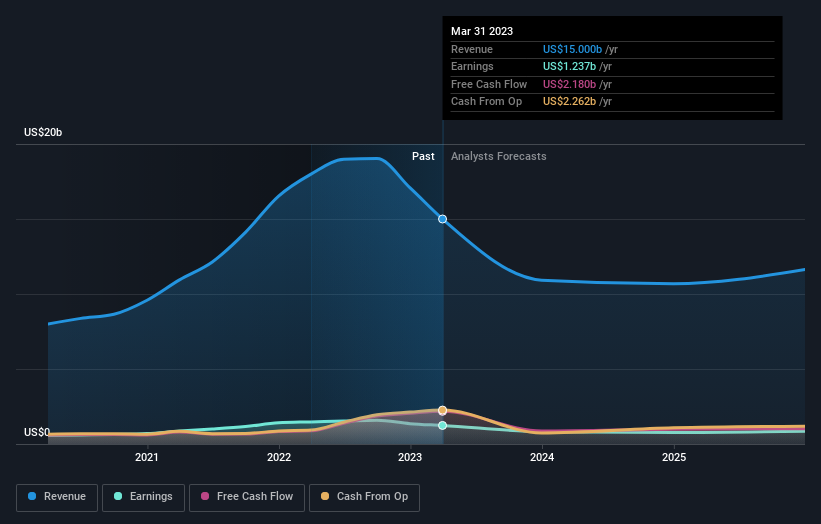Toggle the Free Cash Flow legend button
The image size is (821, 524).
(247, 497)
